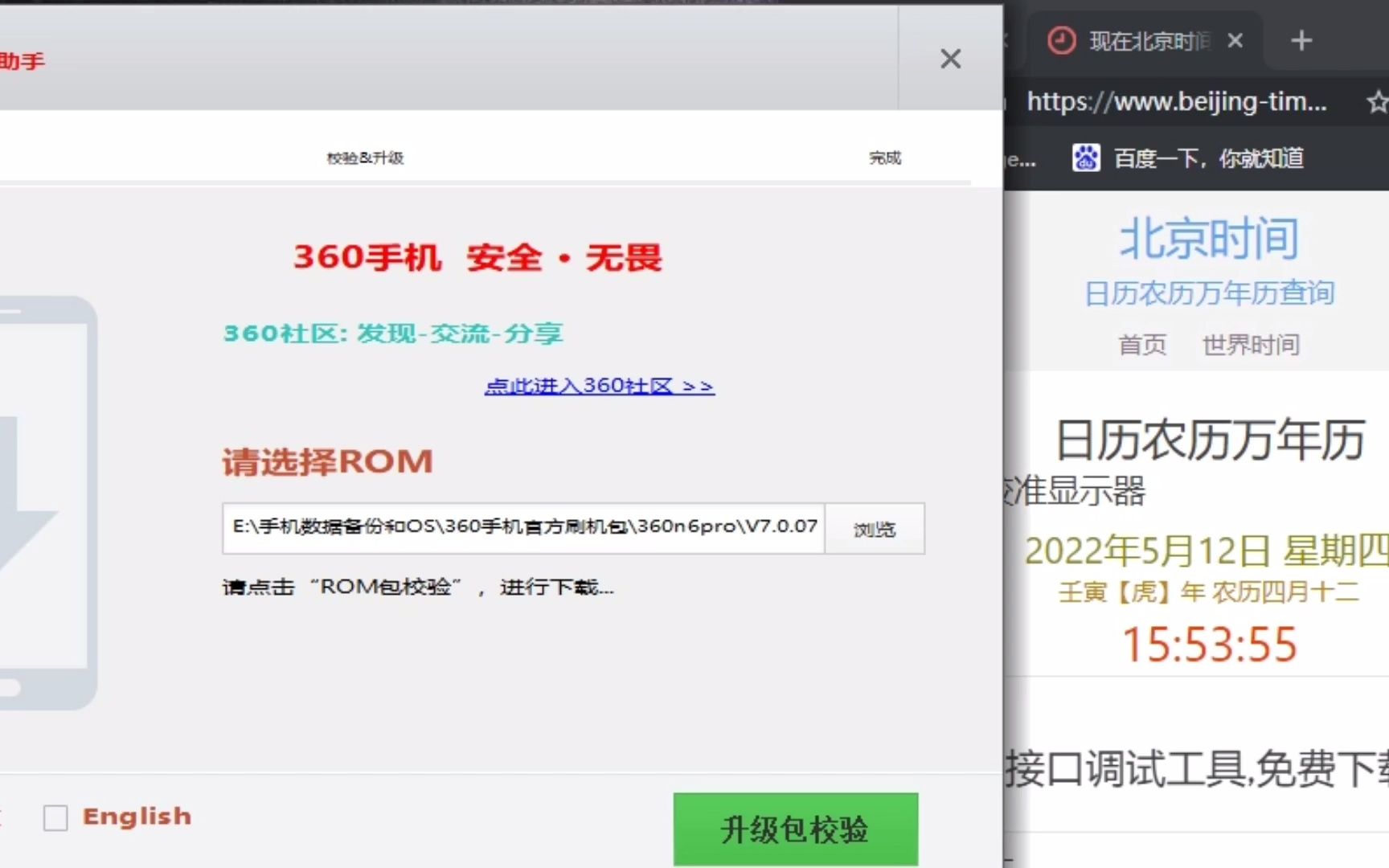Screen dimensions: 1389x868
Task: Click the 北京时间 site title
Action: click(x=1209, y=239)
